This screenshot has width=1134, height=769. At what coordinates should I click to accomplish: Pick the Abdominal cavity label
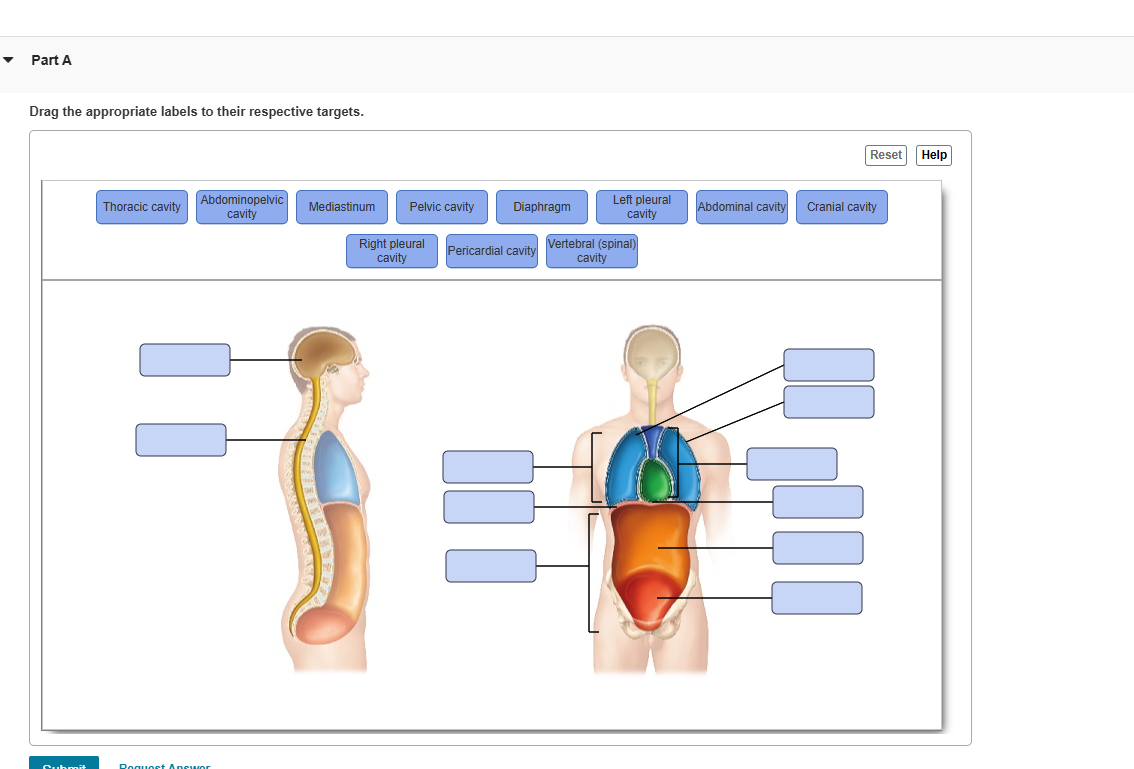(x=742, y=207)
